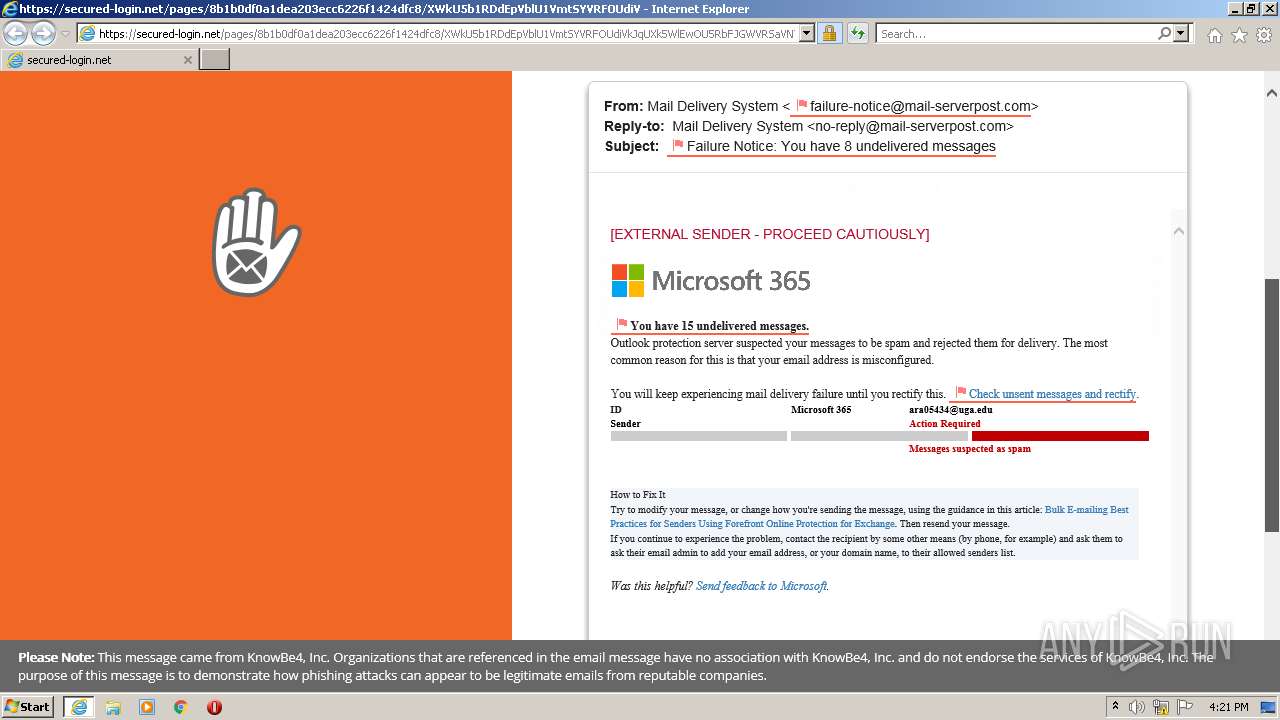Click 'Send feedback to Microsoft' link
This screenshot has width=1280, height=720.
(761, 586)
